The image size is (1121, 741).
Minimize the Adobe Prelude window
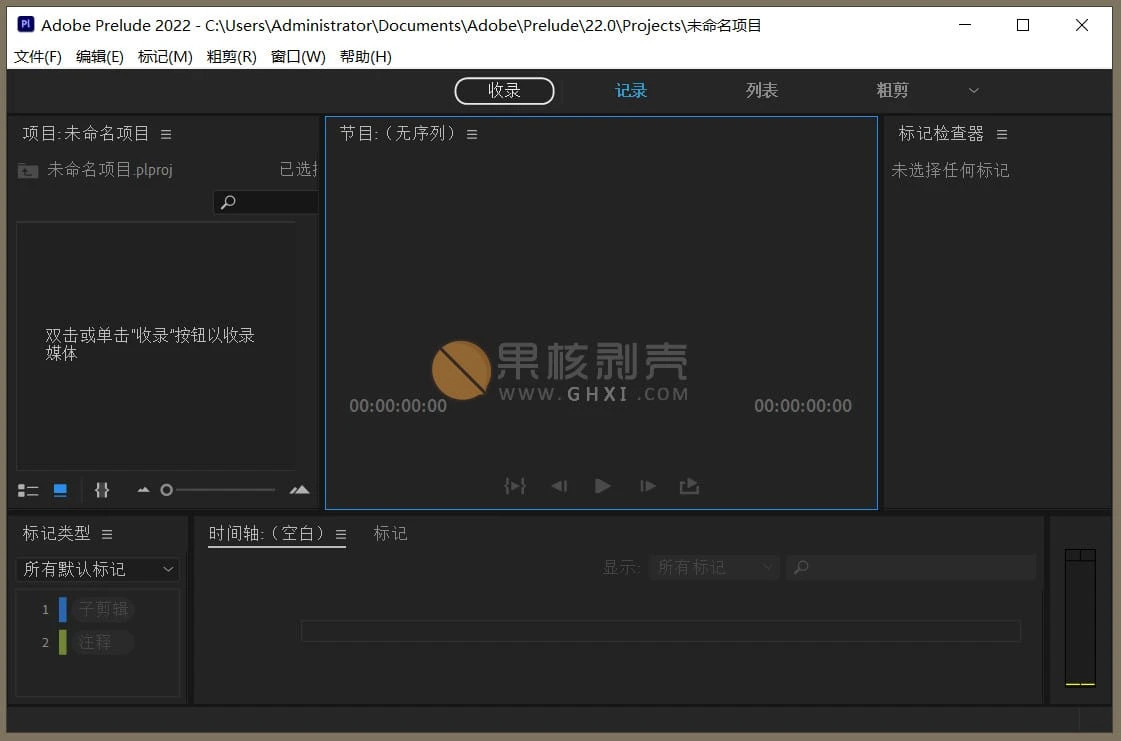click(x=964, y=25)
